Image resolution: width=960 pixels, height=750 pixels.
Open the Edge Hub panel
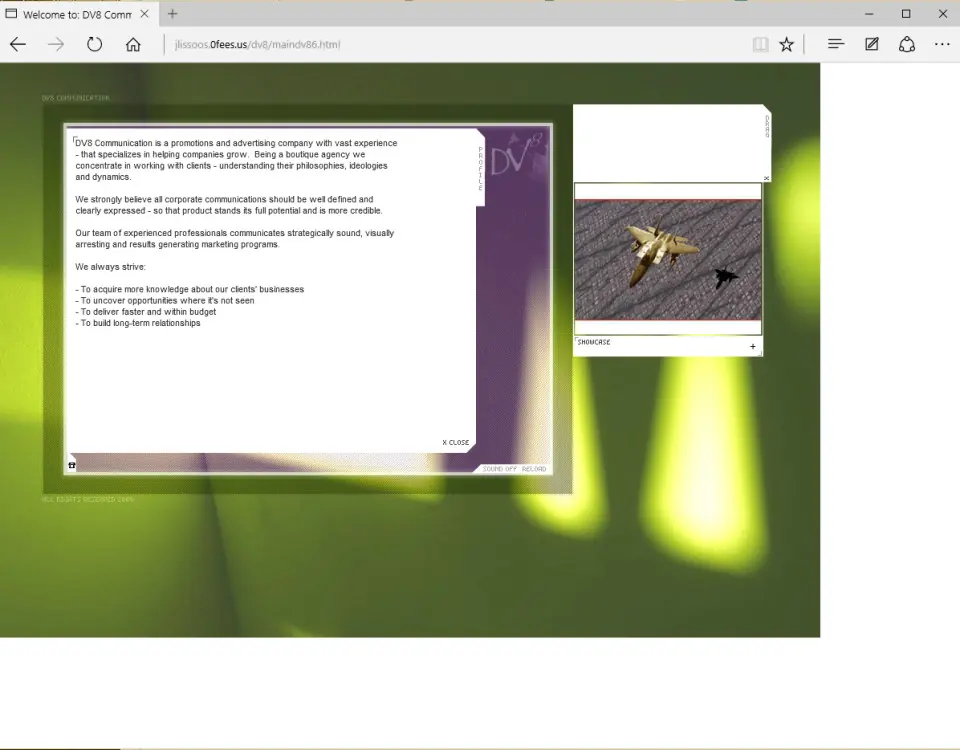click(x=836, y=43)
